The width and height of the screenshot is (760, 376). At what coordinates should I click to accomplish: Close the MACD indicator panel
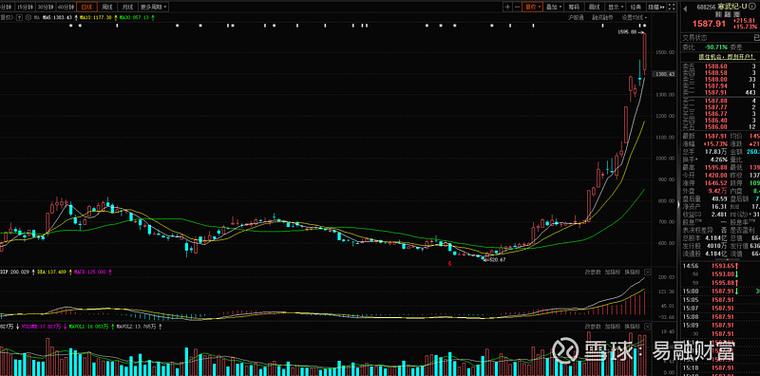[649, 273]
